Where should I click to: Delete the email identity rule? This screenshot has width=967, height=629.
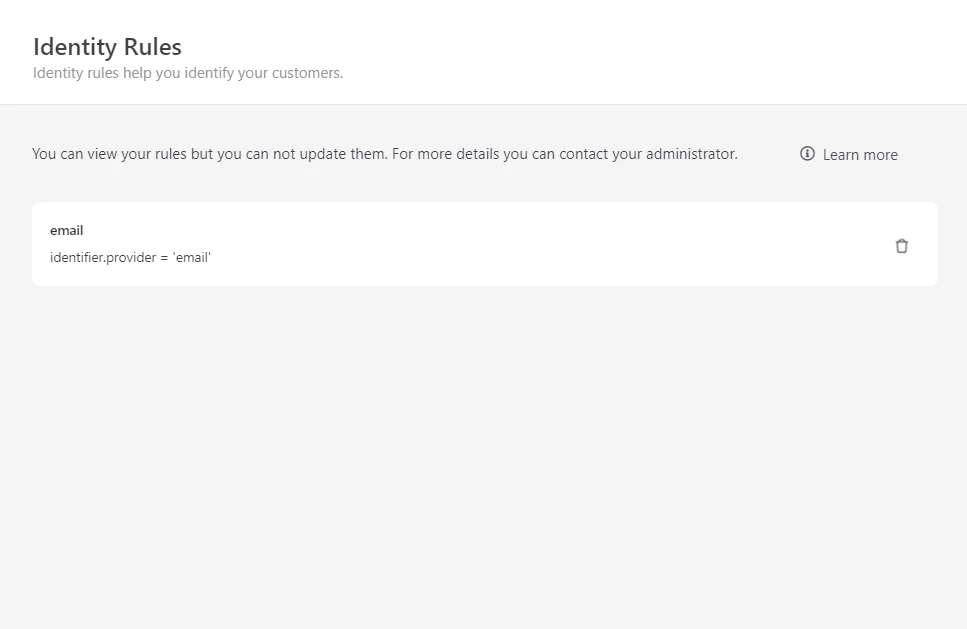coord(902,246)
